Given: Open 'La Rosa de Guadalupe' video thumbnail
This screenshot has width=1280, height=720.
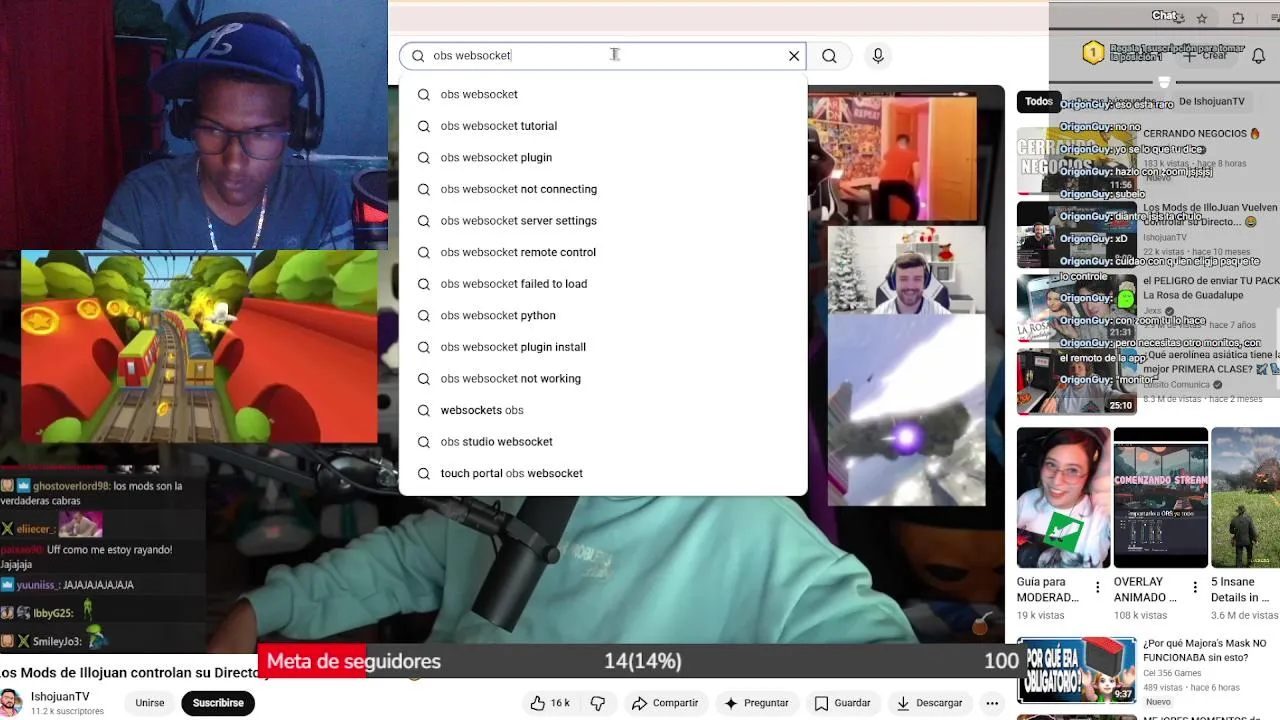Looking at the screenshot, I should click(x=1077, y=308).
